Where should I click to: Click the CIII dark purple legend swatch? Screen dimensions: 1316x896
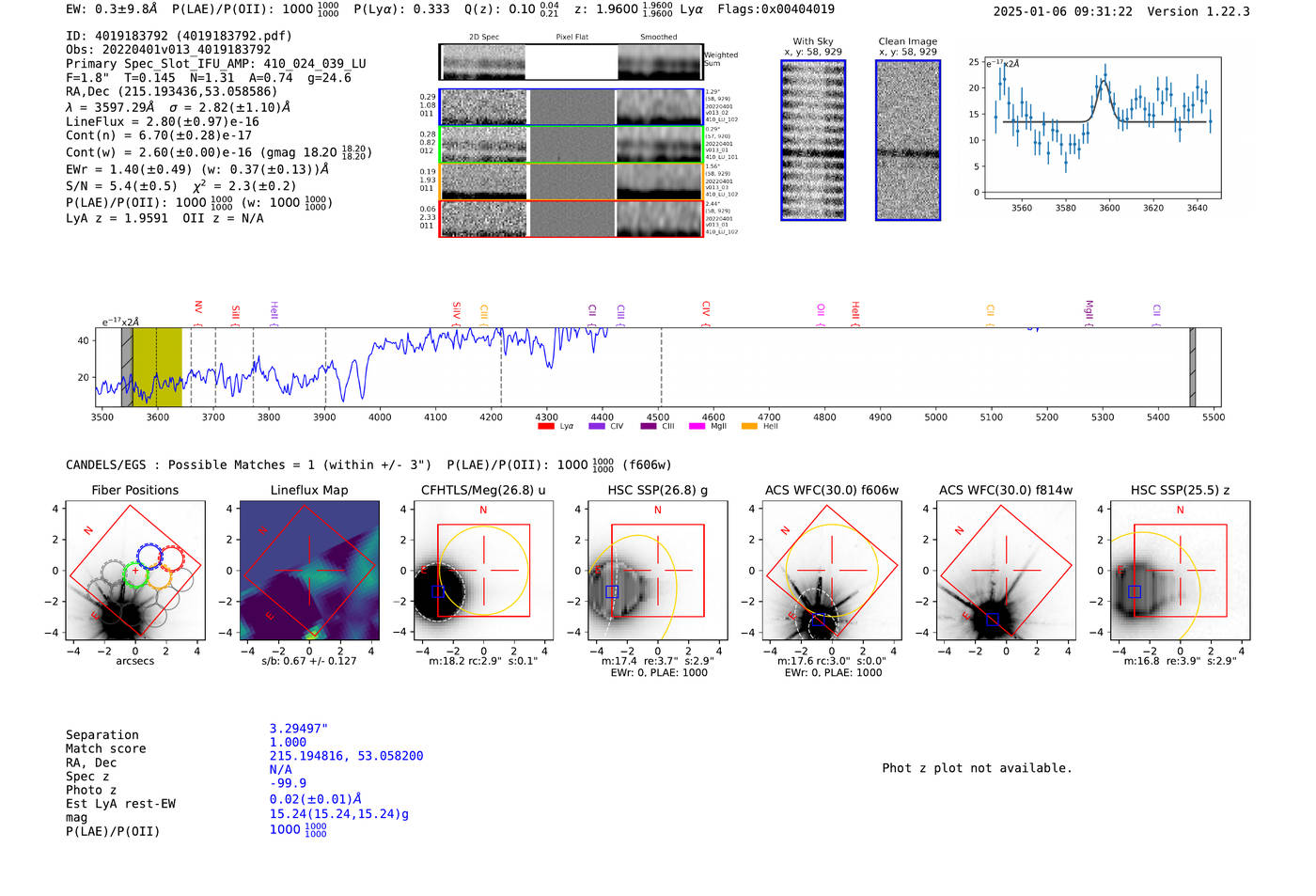[x=649, y=427]
